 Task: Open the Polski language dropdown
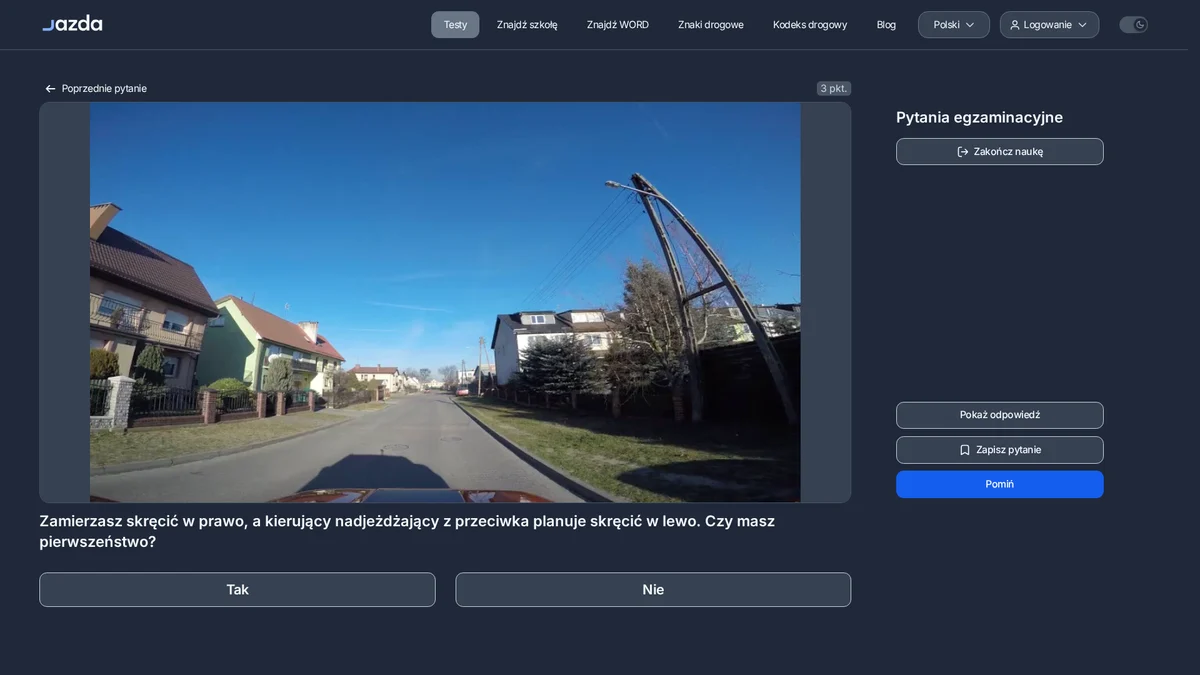click(954, 25)
